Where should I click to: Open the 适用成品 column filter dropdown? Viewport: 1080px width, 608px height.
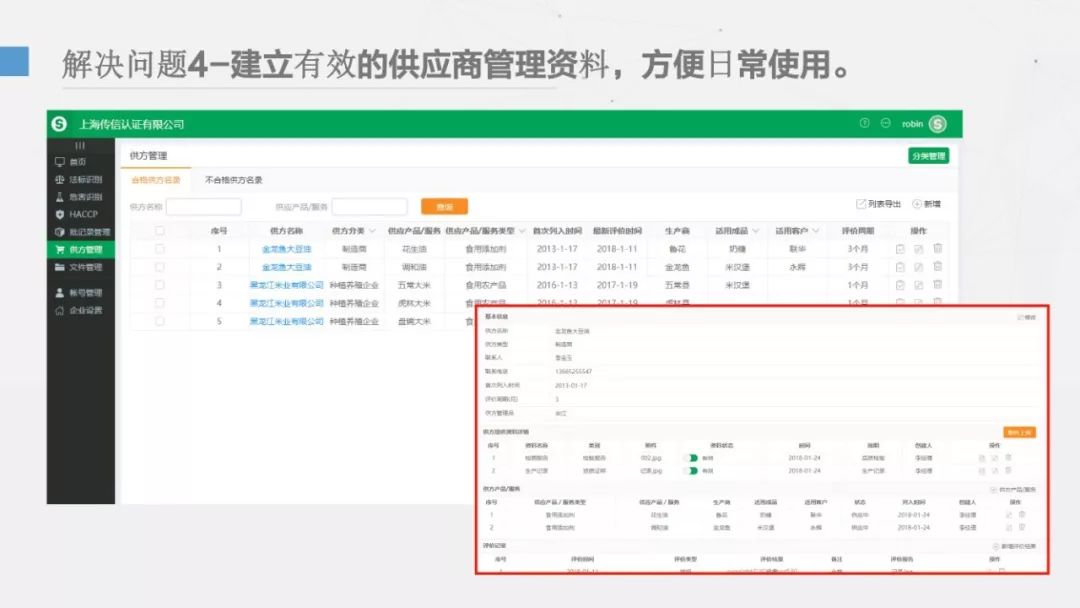click(x=755, y=231)
